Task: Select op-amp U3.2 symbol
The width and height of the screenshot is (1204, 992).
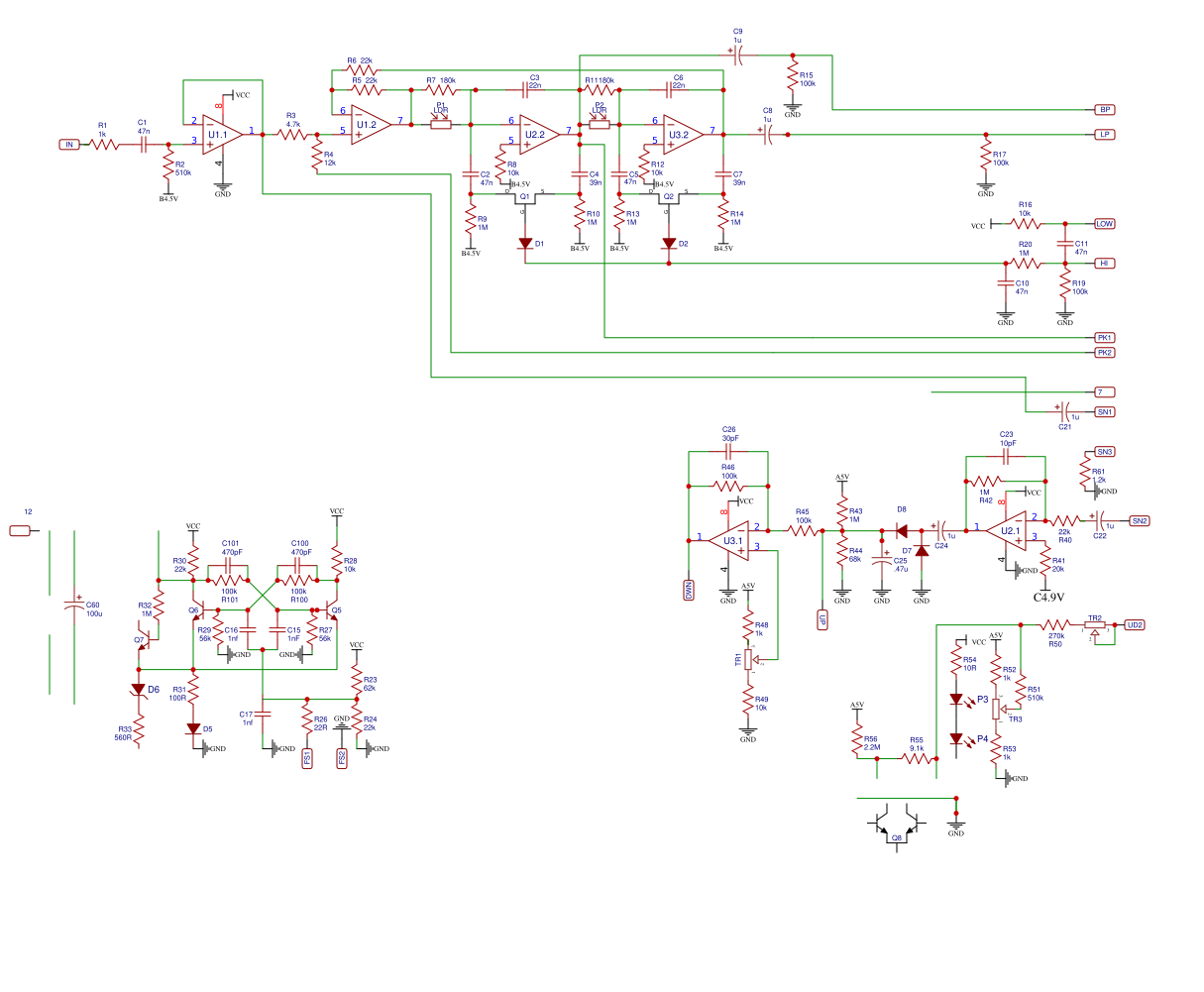Action: (678, 130)
